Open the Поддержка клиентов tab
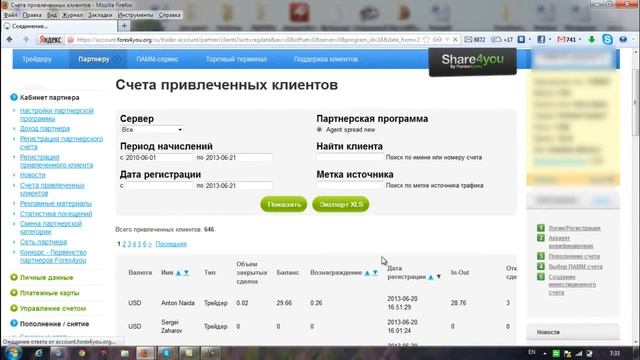The image size is (640, 360). 326,59
